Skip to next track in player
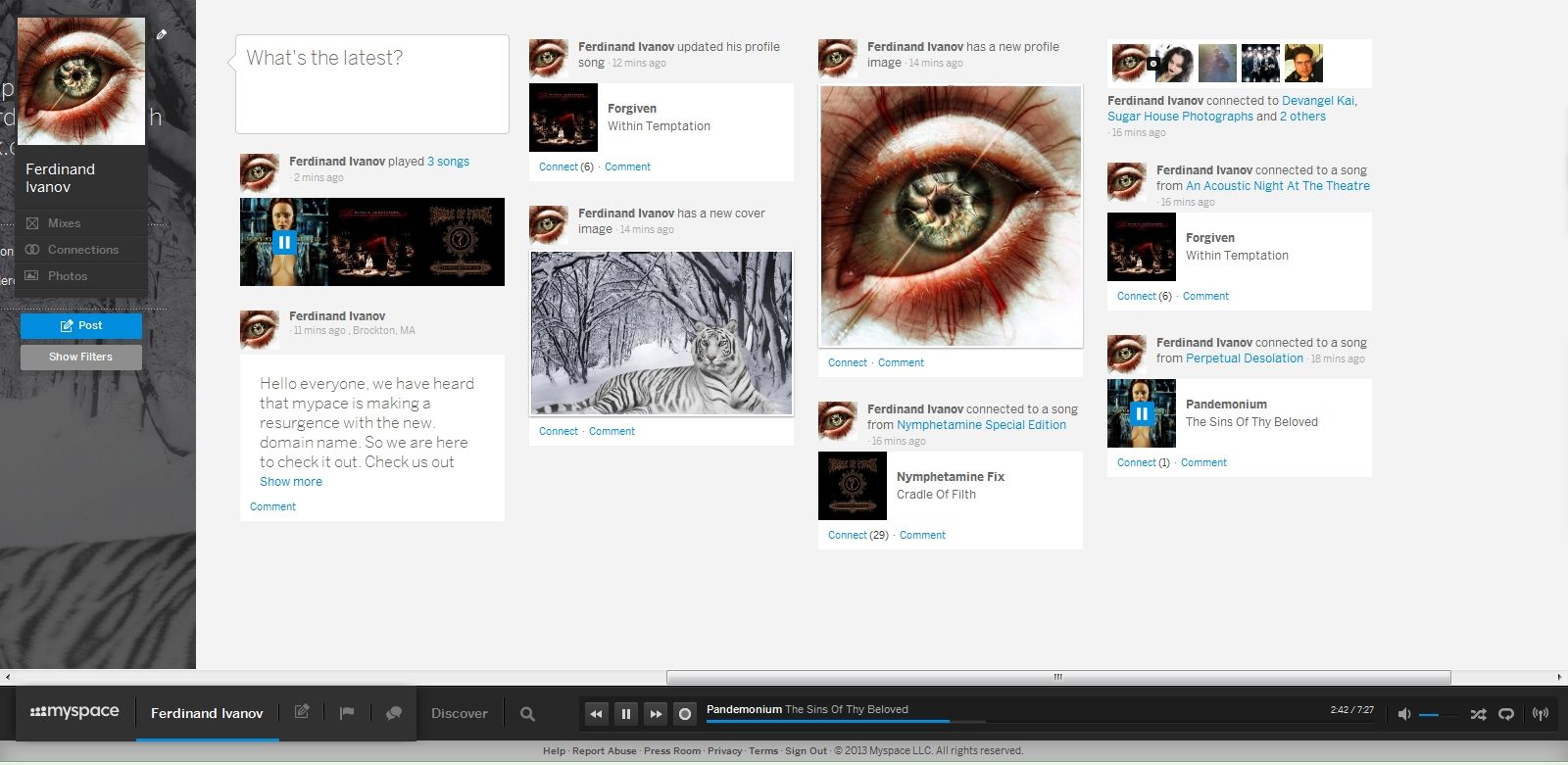Viewport: 1568px width, 765px height. [656, 714]
